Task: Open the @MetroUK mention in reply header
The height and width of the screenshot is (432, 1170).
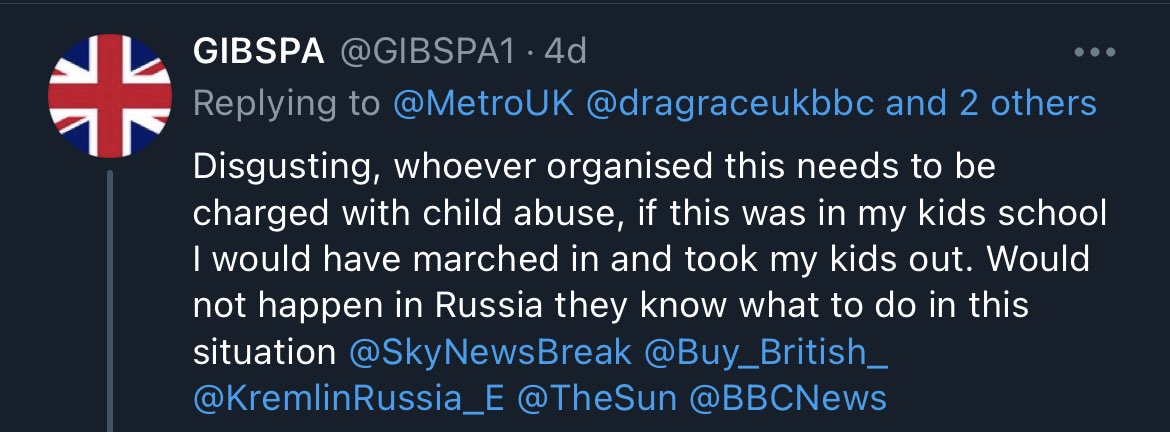Action: [x=483, y=103]
